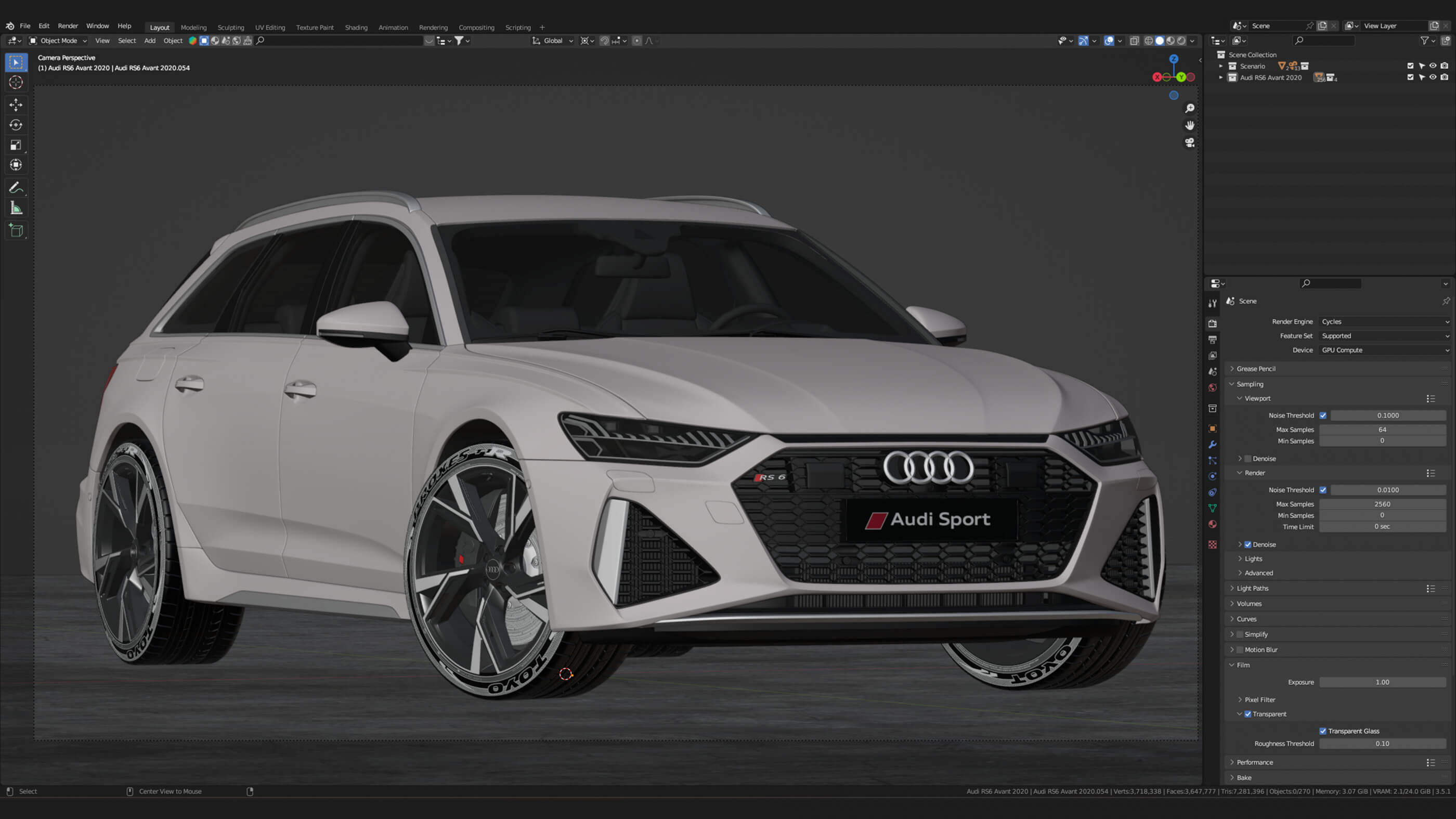Open the Render menu
This screenshot has height=819, width=1456.
pyautogui.click(x=68, y=26)
